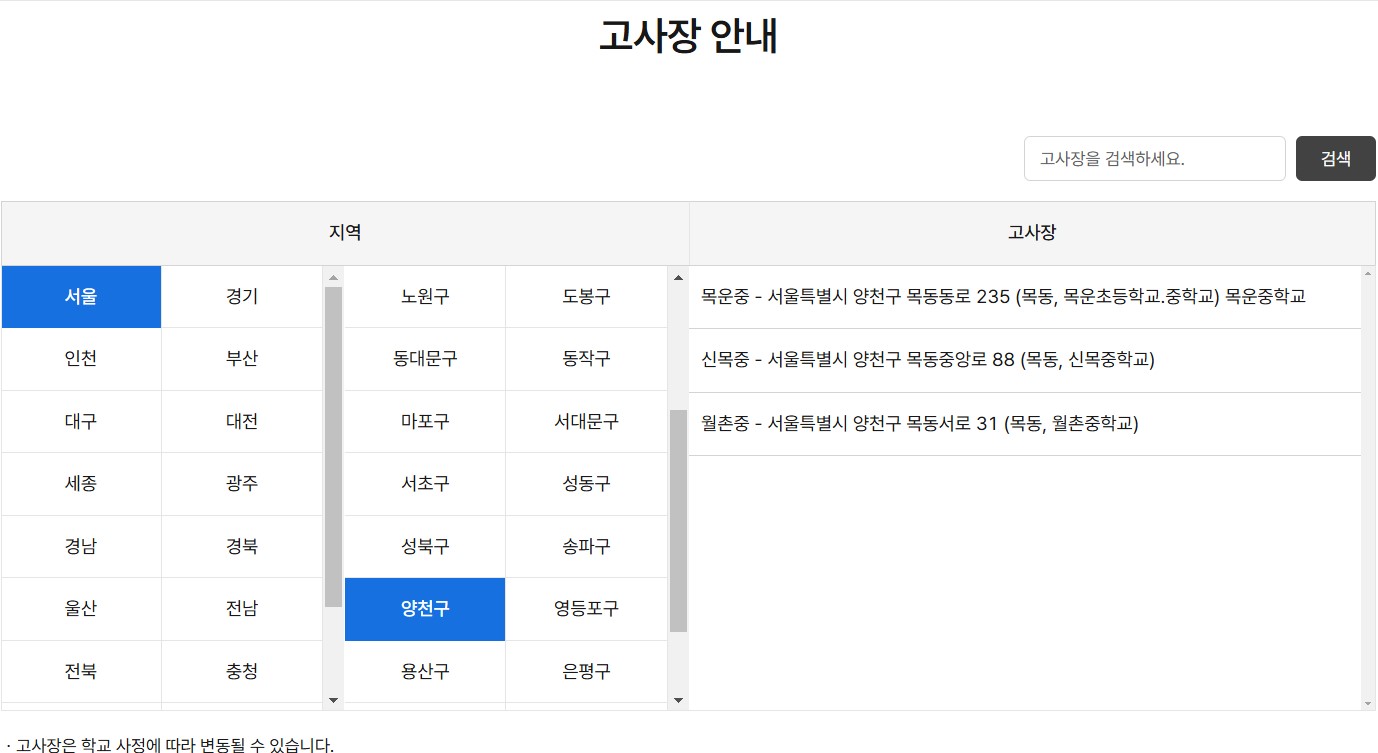Screen dimensions: 1378x753
Task: Select the 충청 region
Action: click(241, 671)
